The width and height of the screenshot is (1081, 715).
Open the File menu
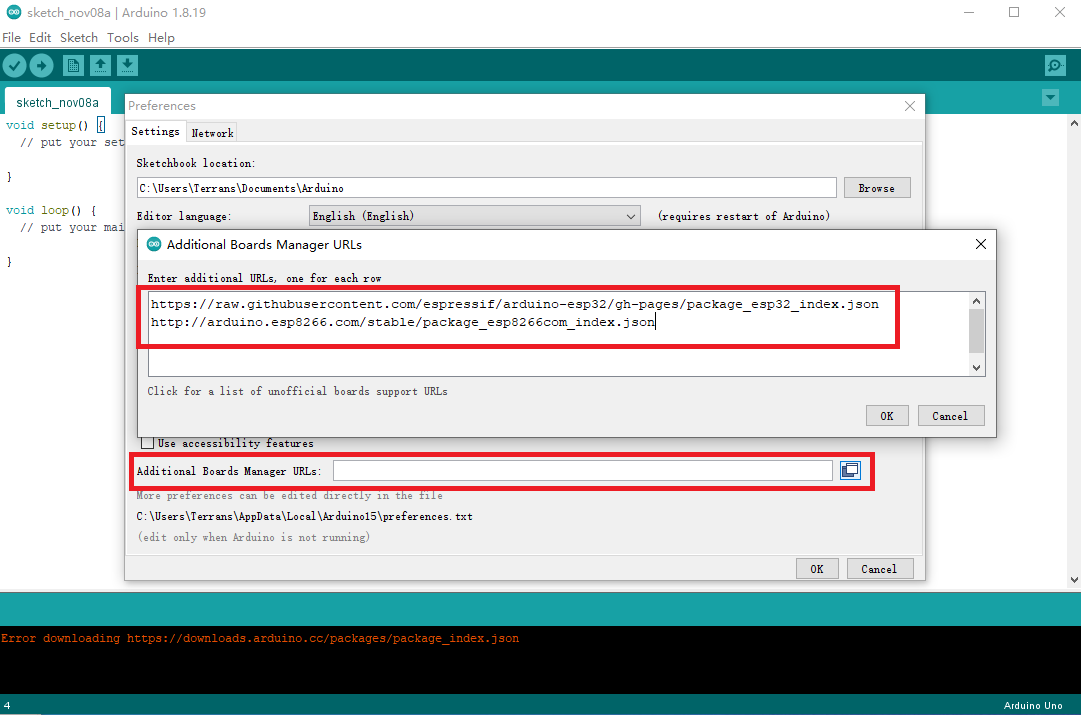coord(12,37)
